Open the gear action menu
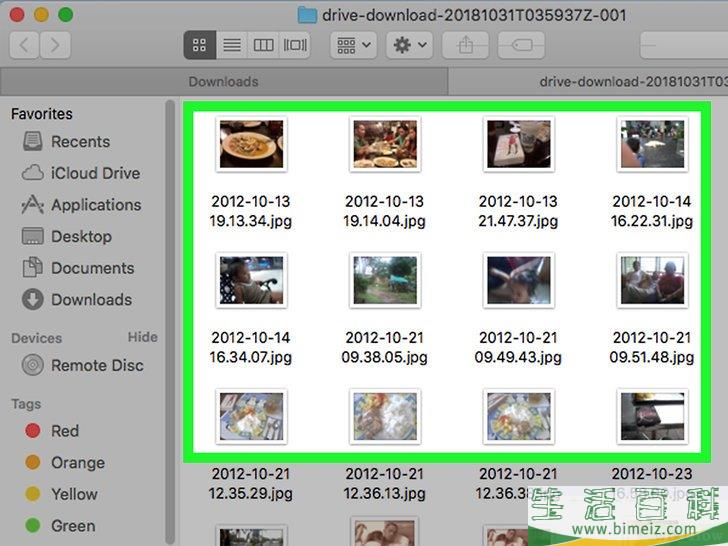The height and width of the screenshot is (546, 728). pos(409,45)
